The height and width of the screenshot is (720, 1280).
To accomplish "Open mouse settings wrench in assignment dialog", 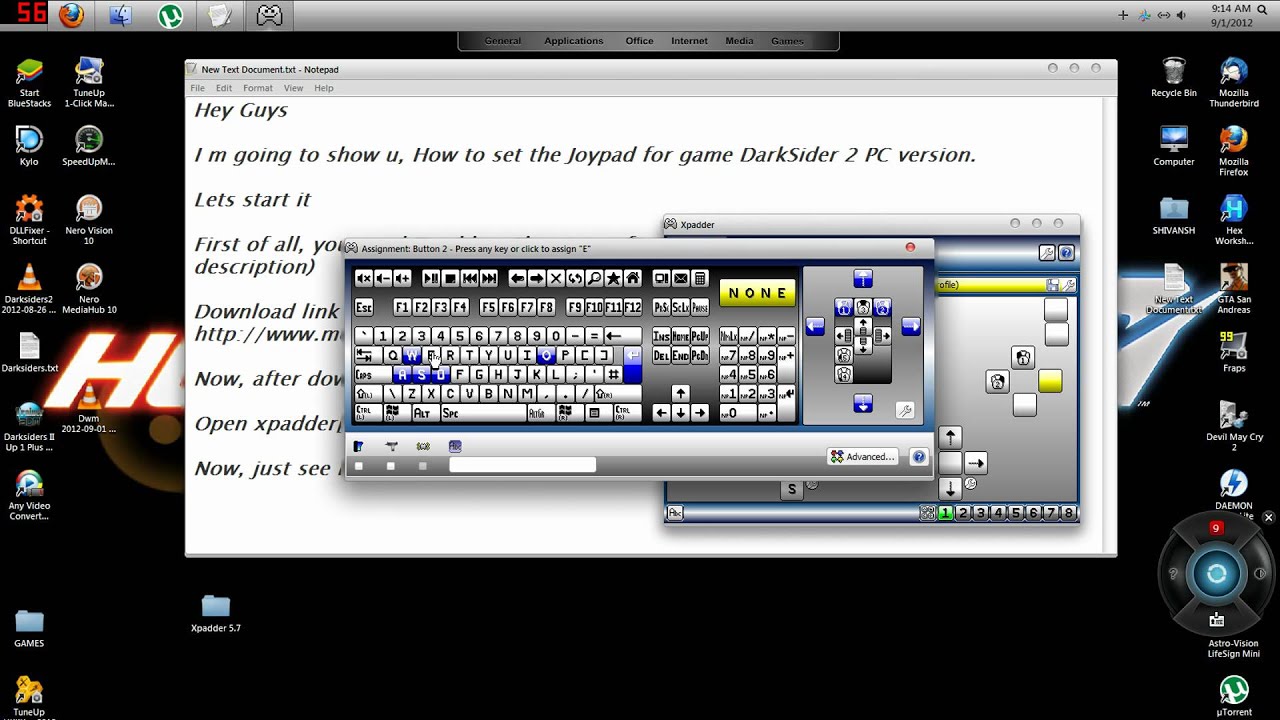I will click(905, 410).
